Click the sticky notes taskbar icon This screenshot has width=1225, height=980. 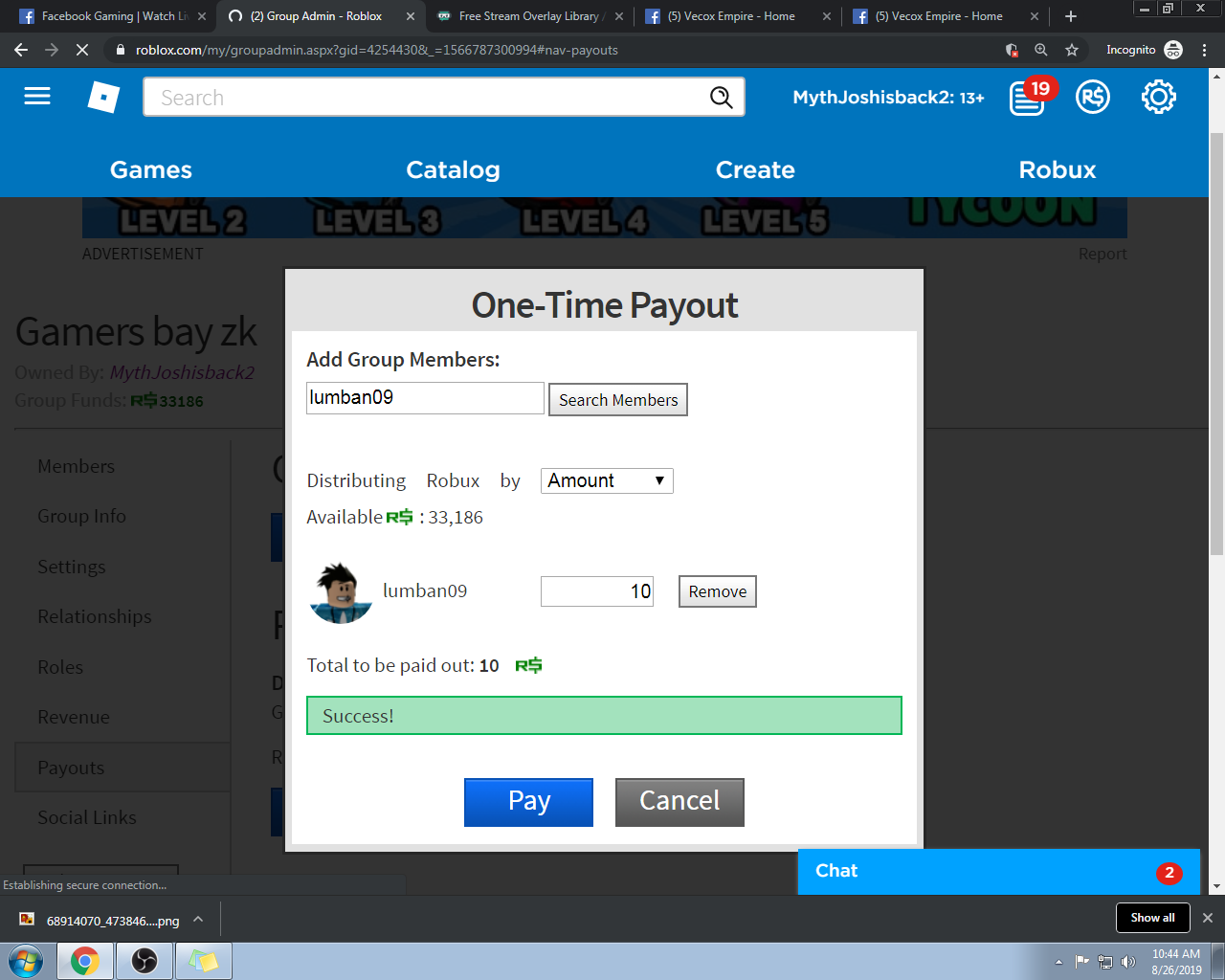203,961
